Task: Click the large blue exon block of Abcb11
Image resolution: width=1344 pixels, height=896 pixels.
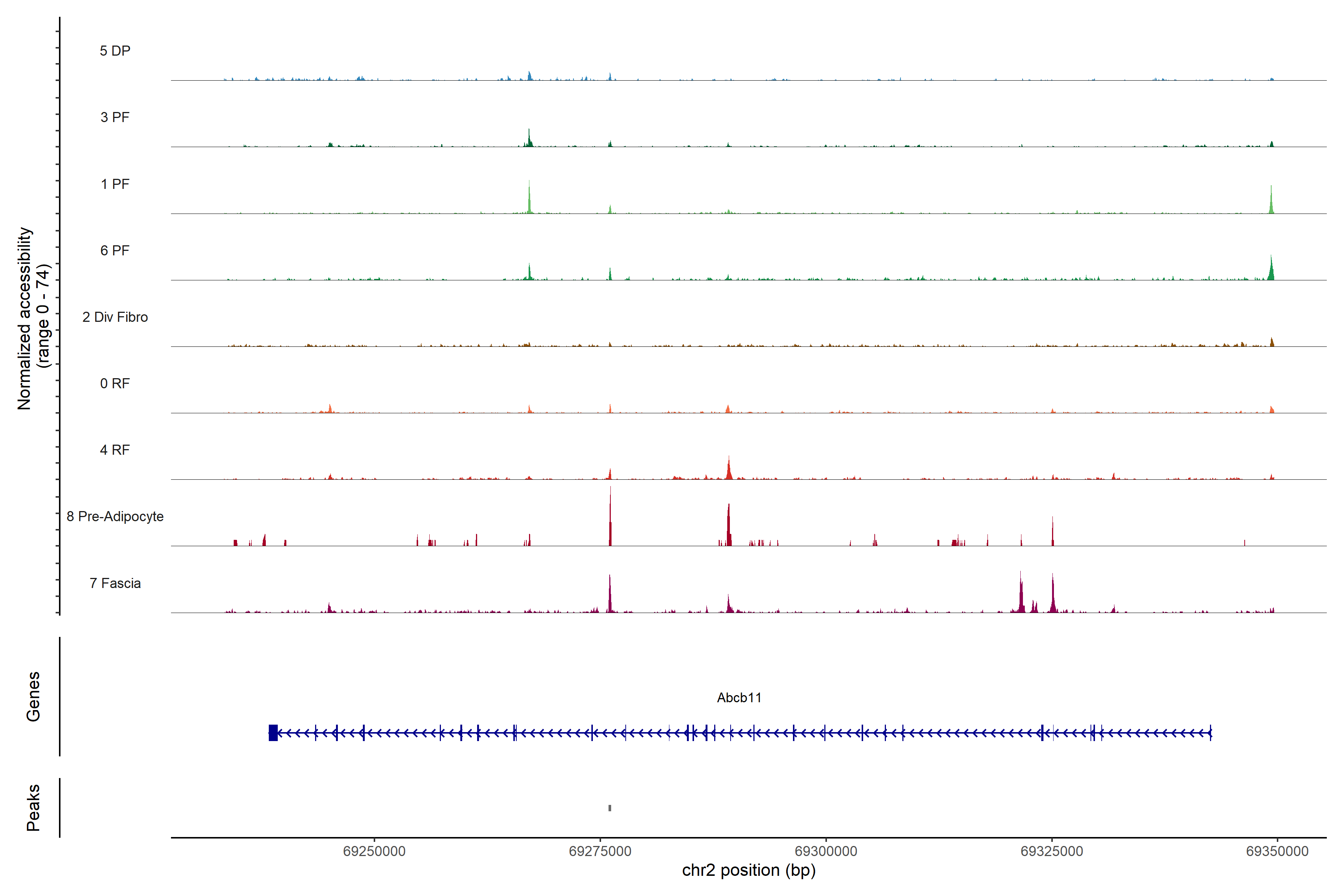Action: (273, 732)
